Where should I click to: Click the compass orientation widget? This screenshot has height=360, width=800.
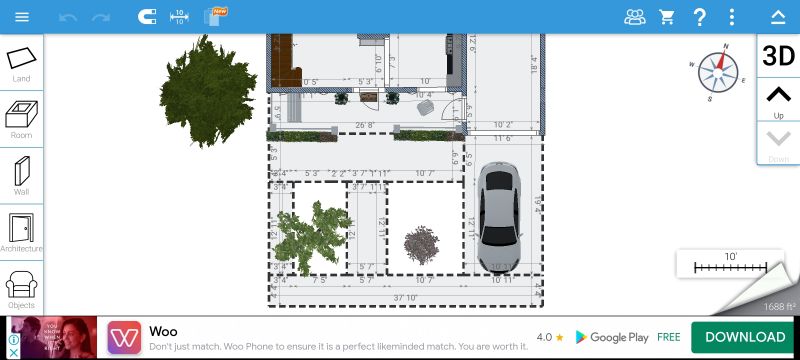point(718,72)
